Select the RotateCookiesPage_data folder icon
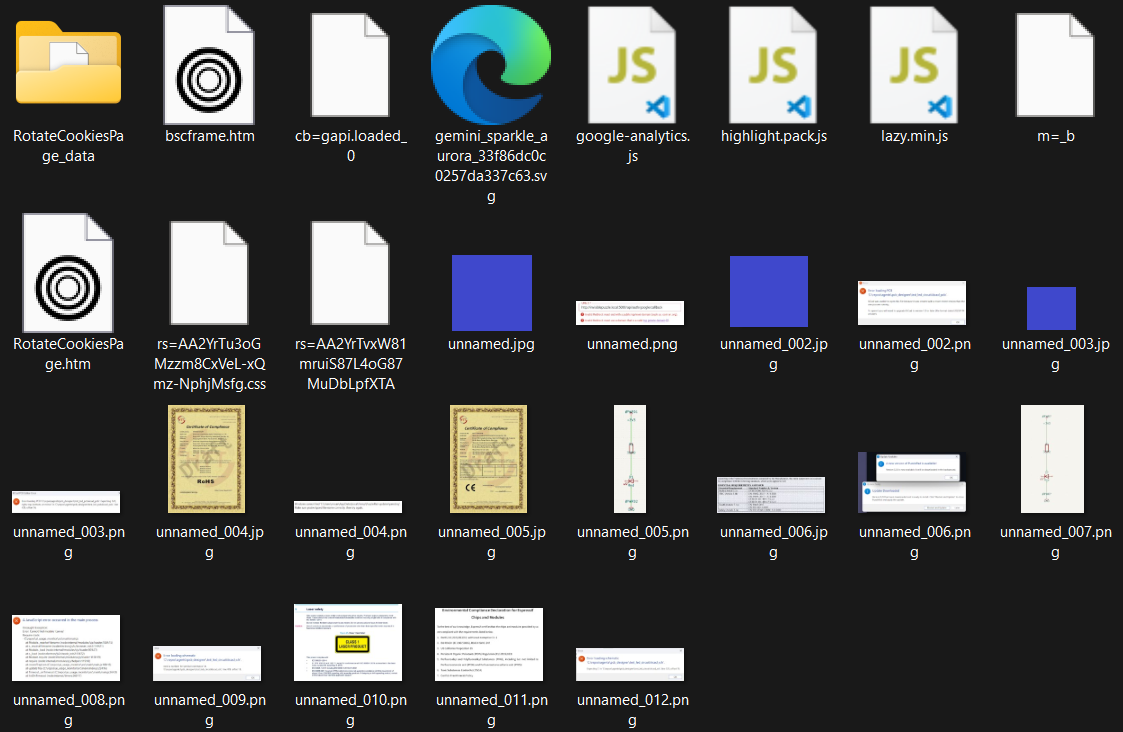 click(x=68, y=64)
